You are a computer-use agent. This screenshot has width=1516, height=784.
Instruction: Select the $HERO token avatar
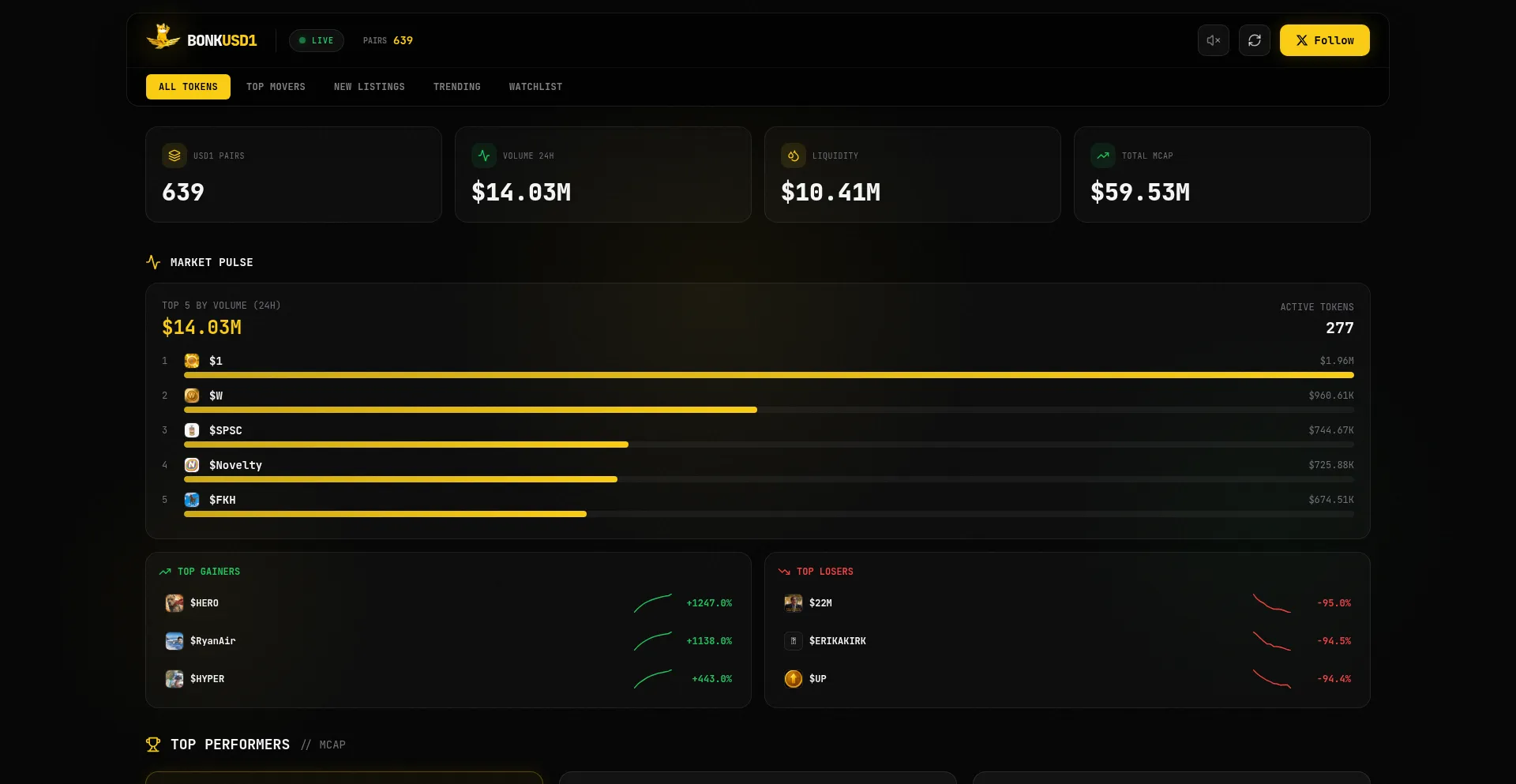[x=174, y=602]
